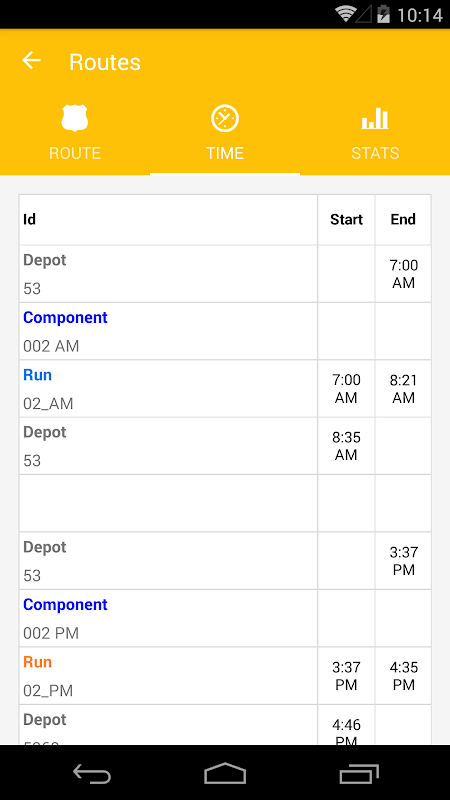Select the TIME tab label

224,153
